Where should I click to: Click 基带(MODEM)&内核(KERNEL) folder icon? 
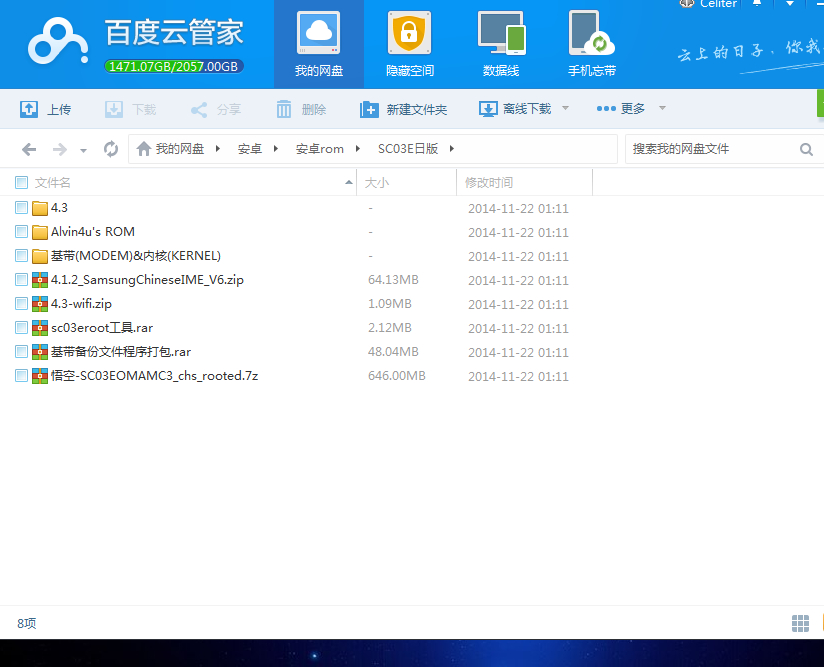(x=40, y=256)
